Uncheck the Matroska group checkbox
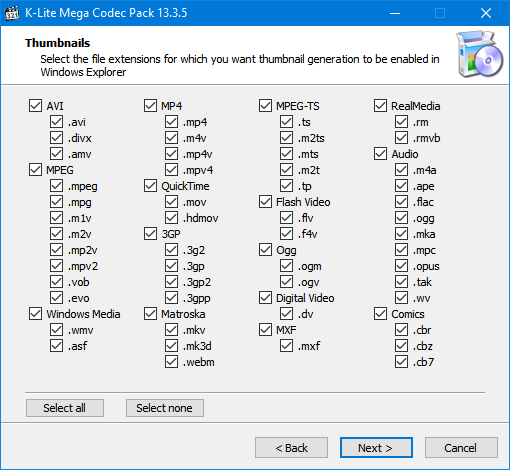Screen dimensions: 510x470 [x=150, y=314]
